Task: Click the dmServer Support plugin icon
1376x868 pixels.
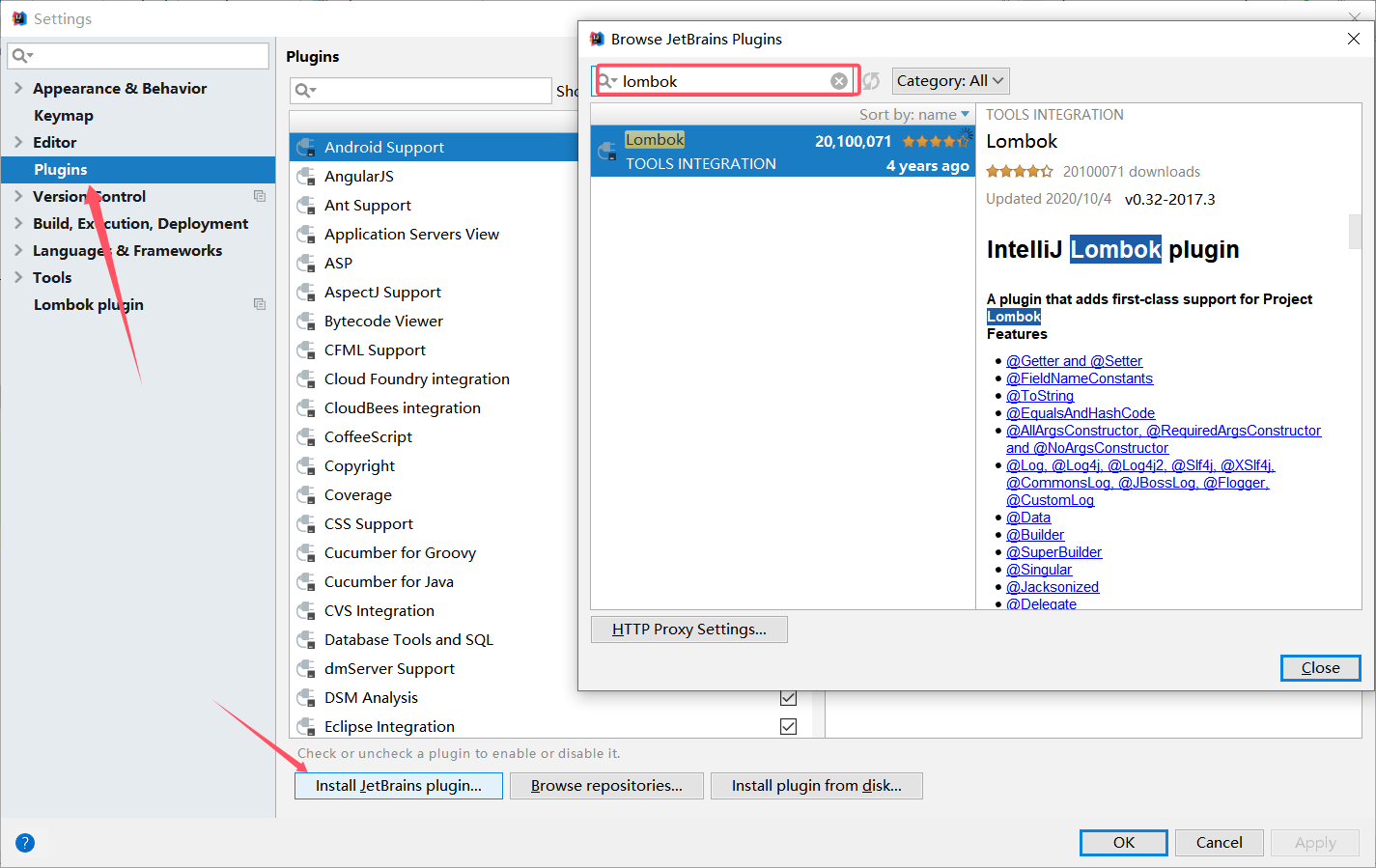Action: click(x=306, y=669)
